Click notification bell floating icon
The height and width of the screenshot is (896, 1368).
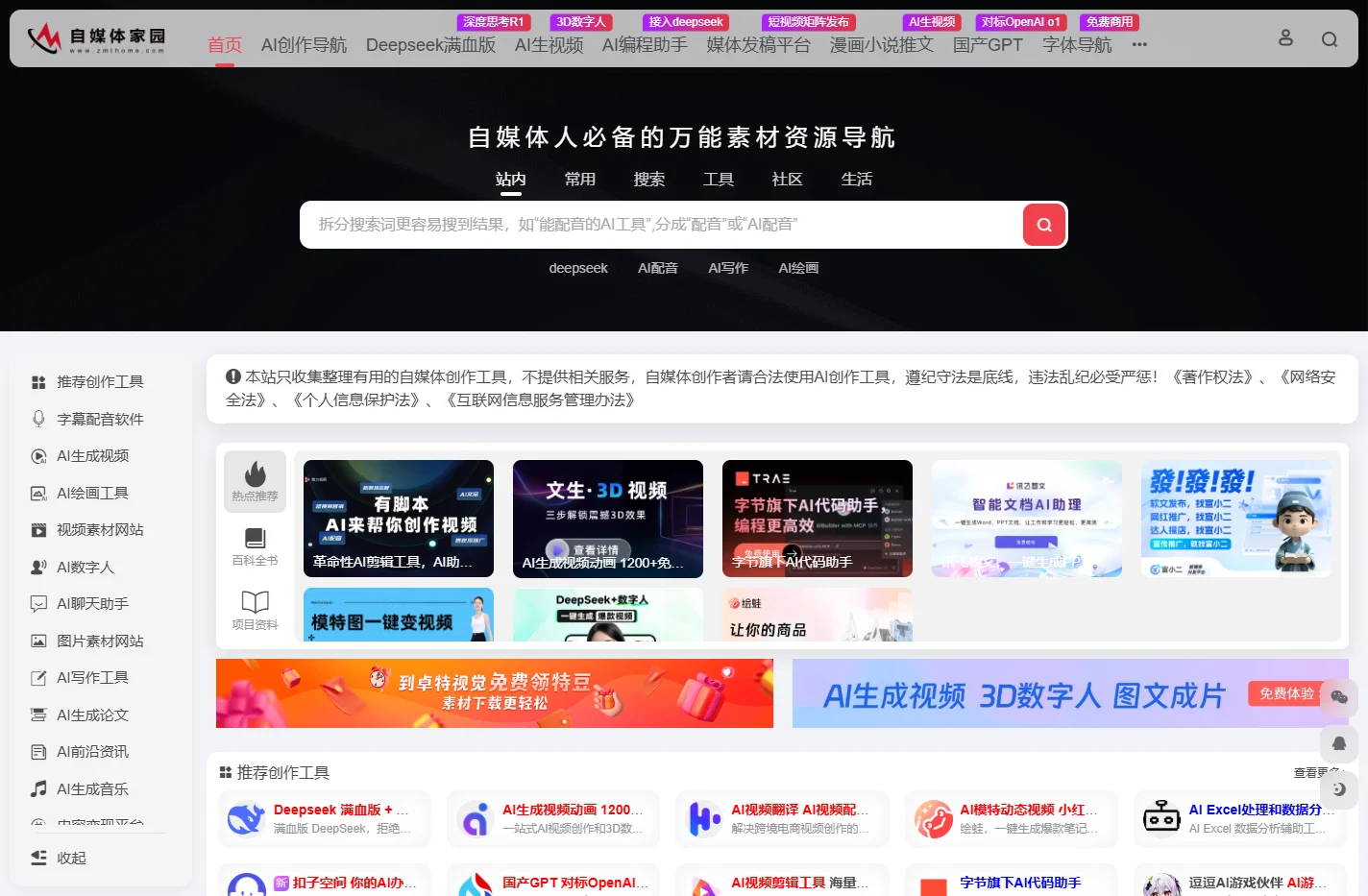(1339, 743)
